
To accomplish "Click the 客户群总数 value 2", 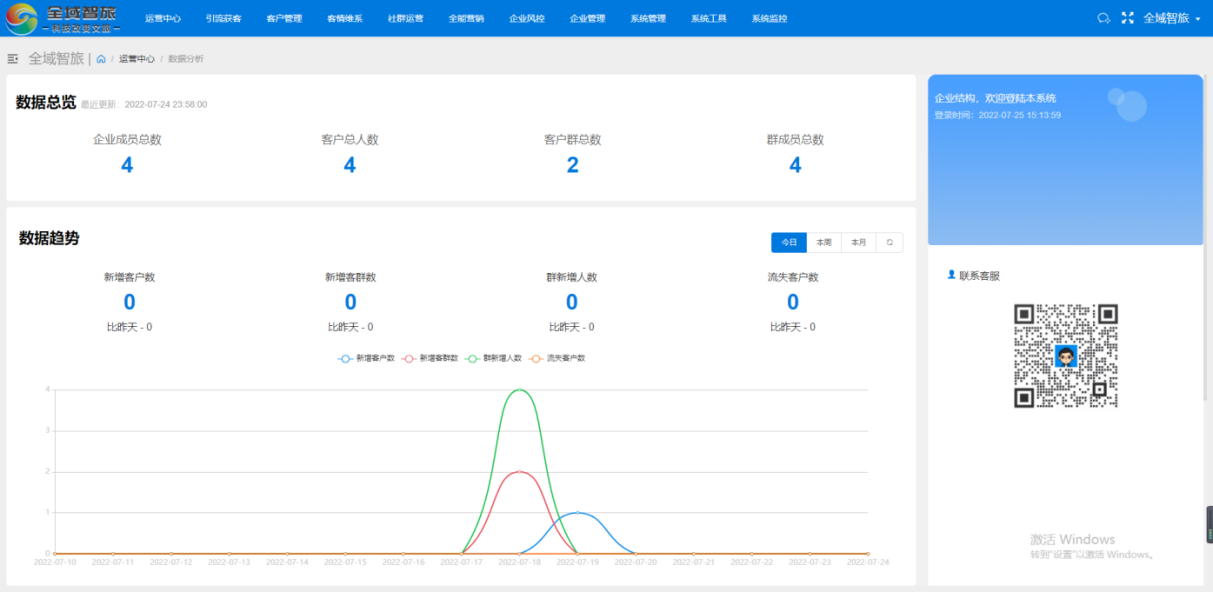I will 573,165.
